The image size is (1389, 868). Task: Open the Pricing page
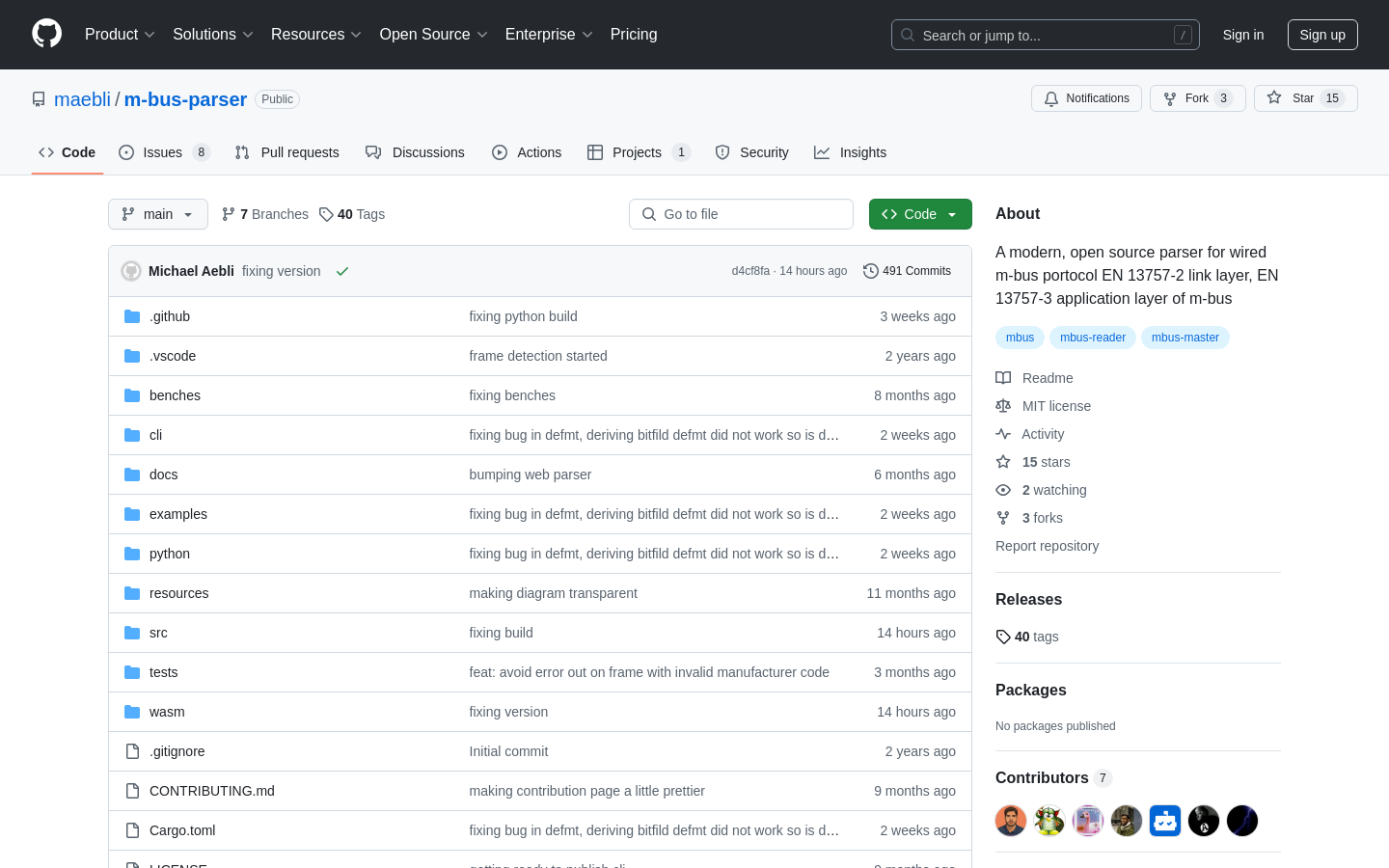click(634, 34)
